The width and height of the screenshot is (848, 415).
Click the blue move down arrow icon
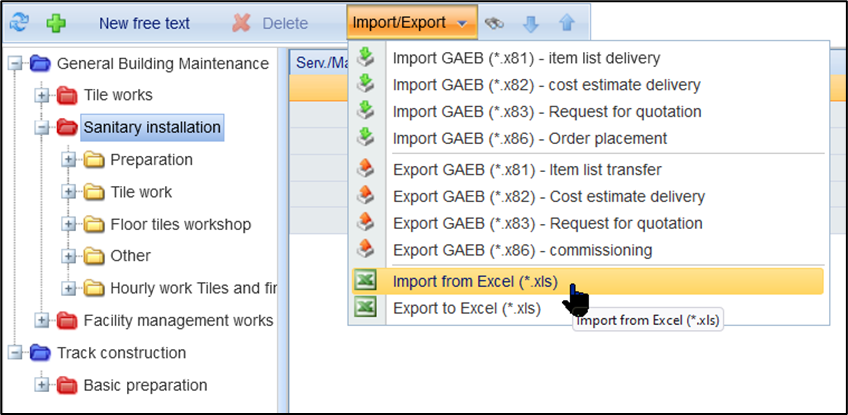point(531,22)
